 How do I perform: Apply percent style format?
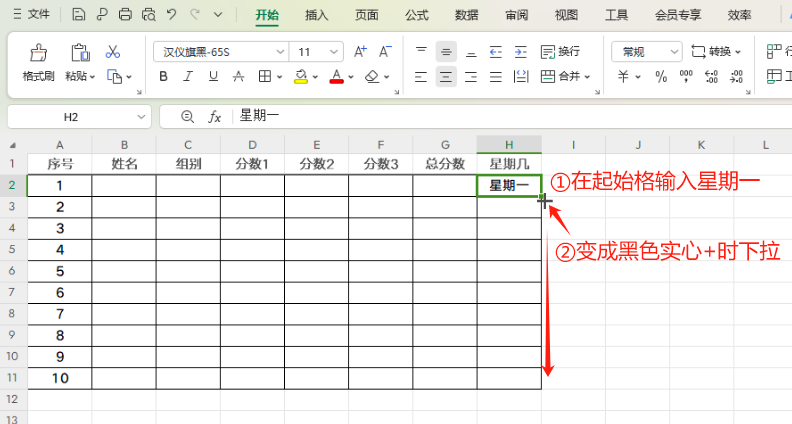(x=661, y=77)
